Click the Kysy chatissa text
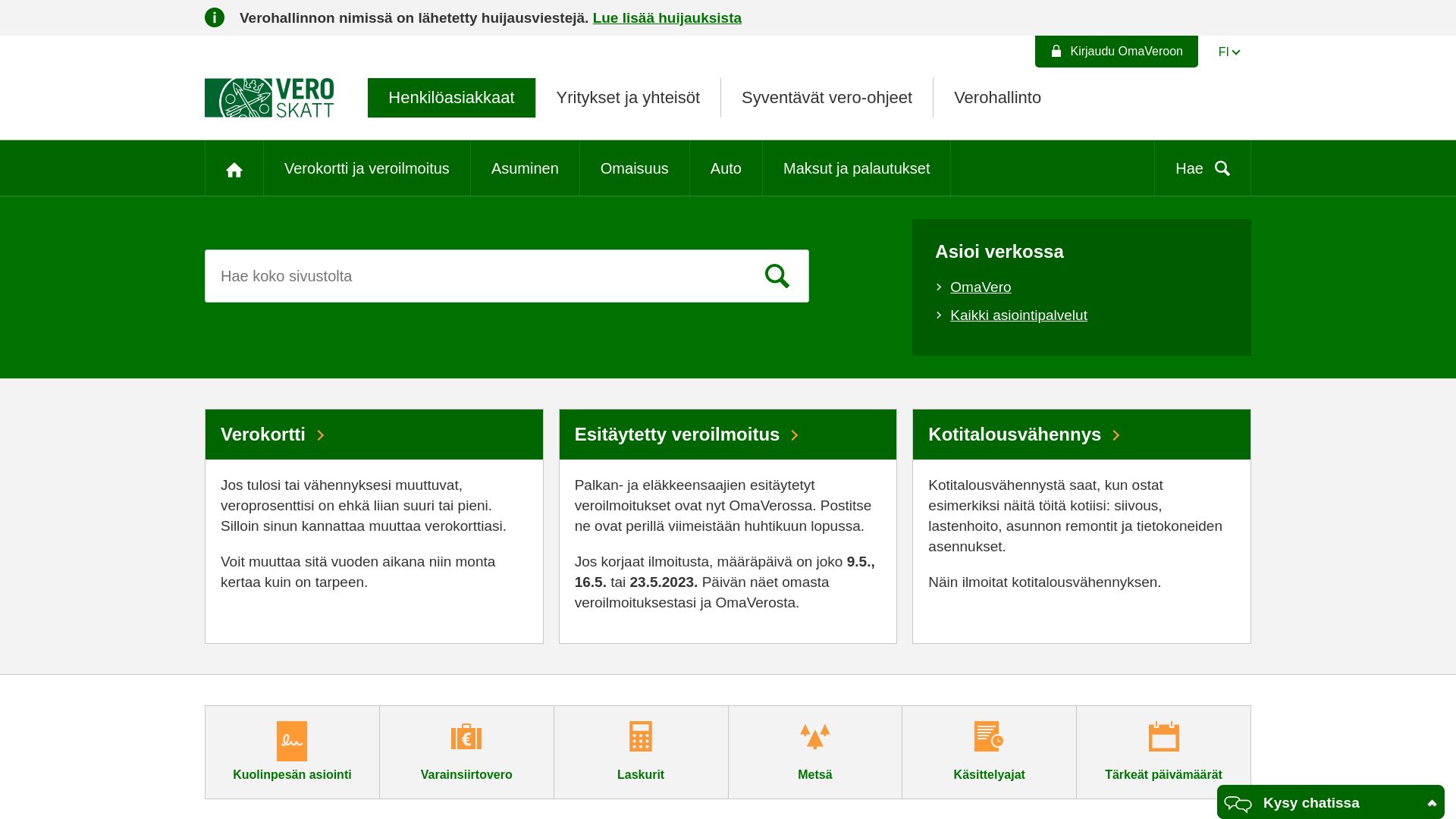This screenshot has width=1456, height=819. coord(1311,803)
